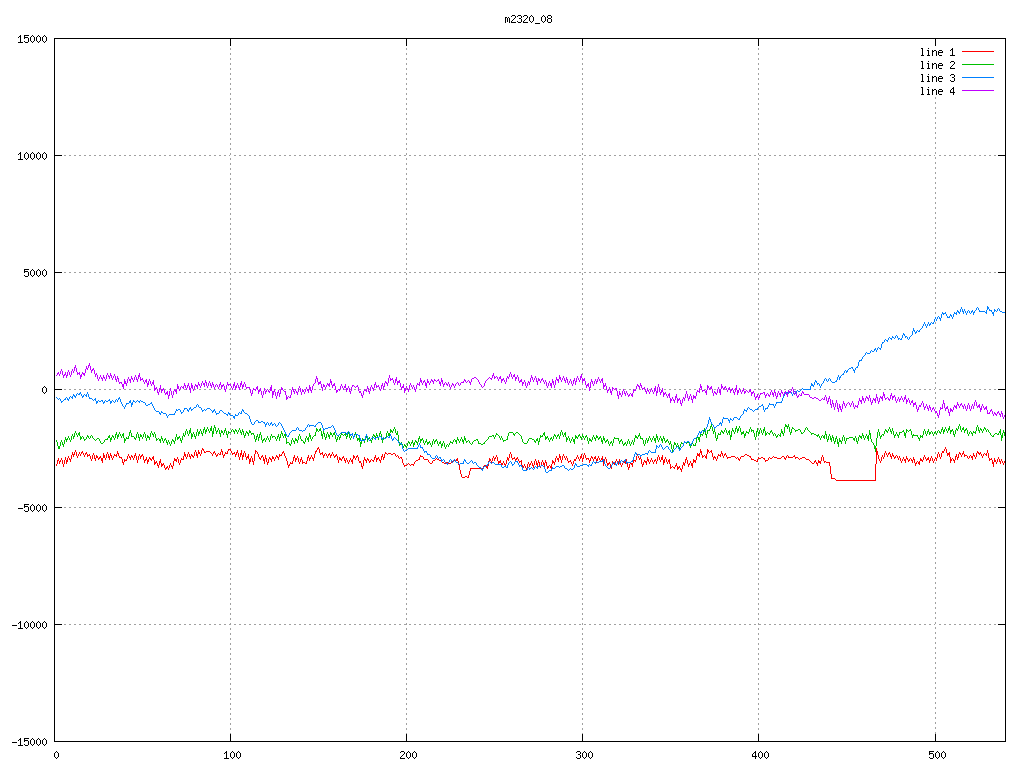1024x768 pixels.
Task: Click the blue line 3 legend sample
Action: point(978,78)
